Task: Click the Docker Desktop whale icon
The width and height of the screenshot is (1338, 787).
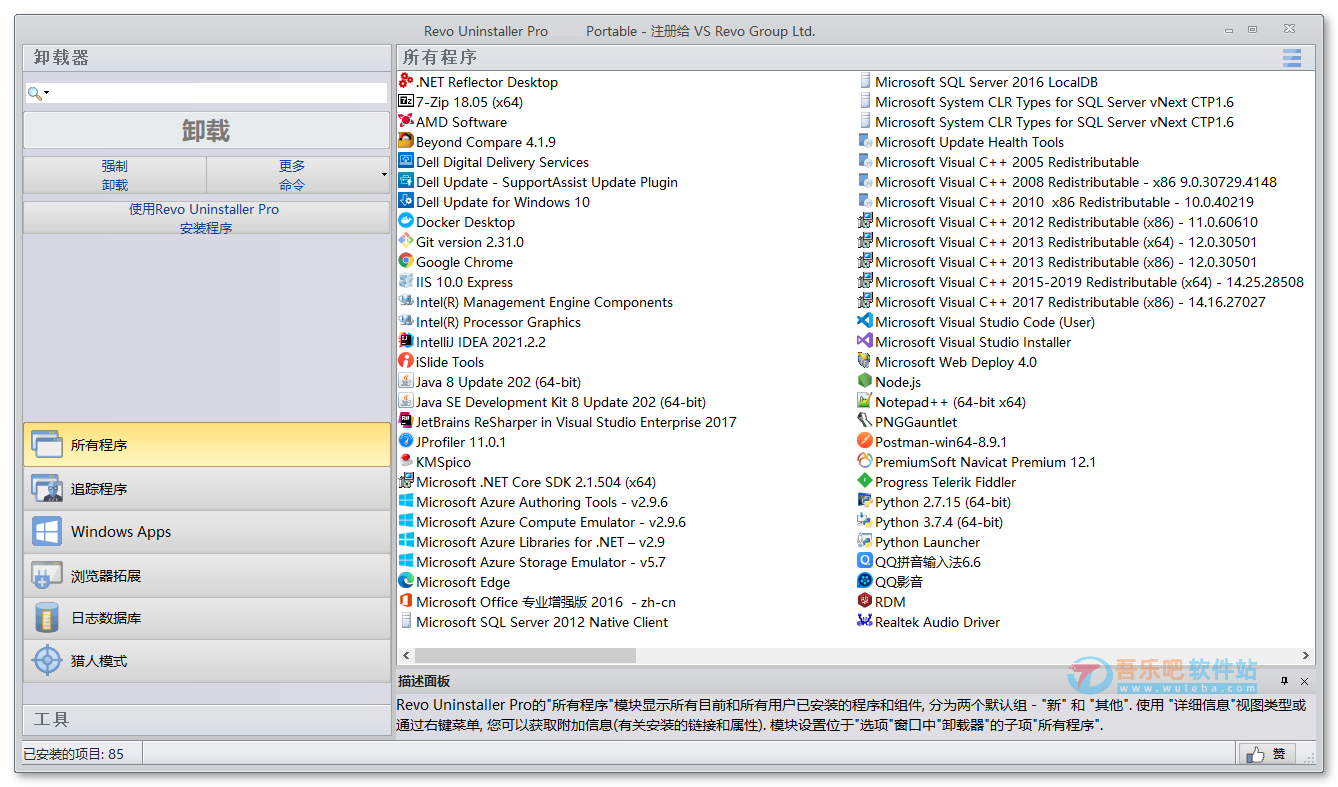Action: click(x=406, y=222)
